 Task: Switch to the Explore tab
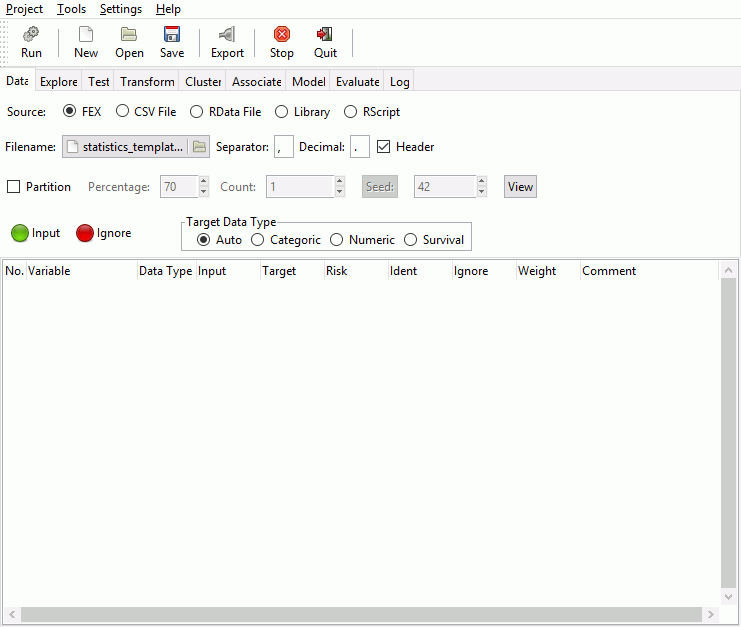(x=59, y=81)
